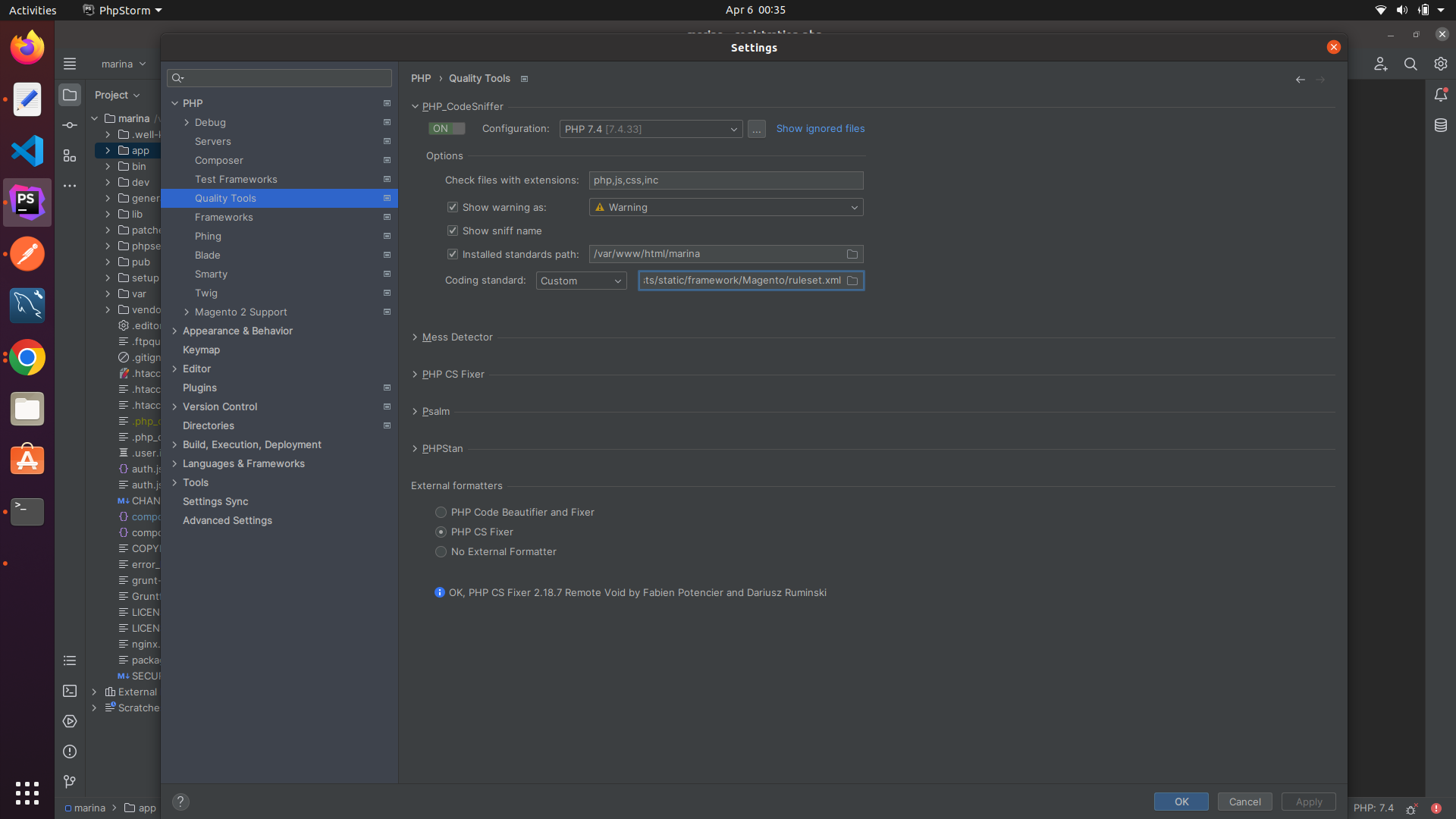Open the Problems tool window icon
Image resolution: width=1456 pixels, height=819 pixels.
click(x=70, y=752)
